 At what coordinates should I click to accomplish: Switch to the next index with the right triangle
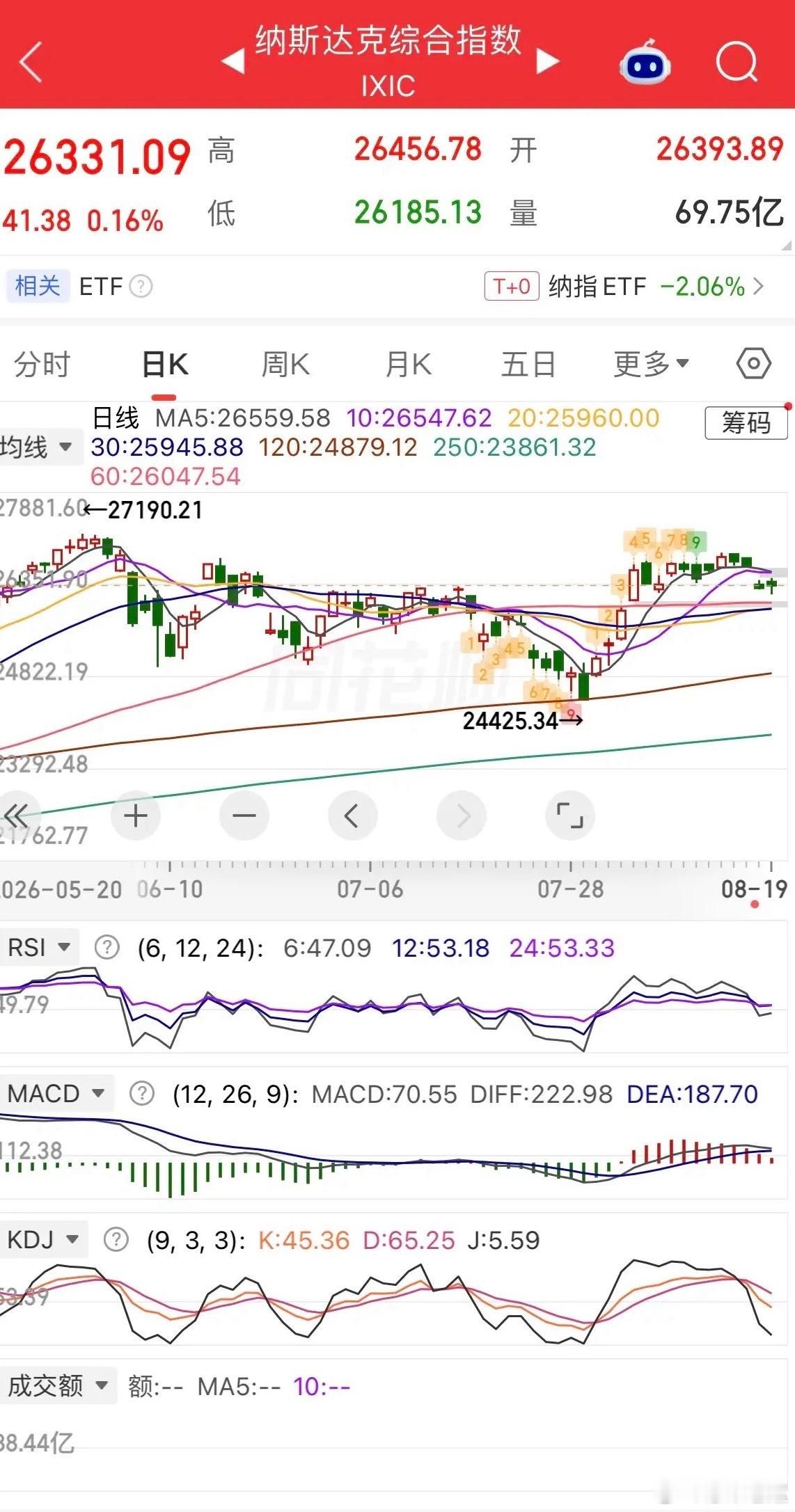pyautogui.click(x=548, y=61)
